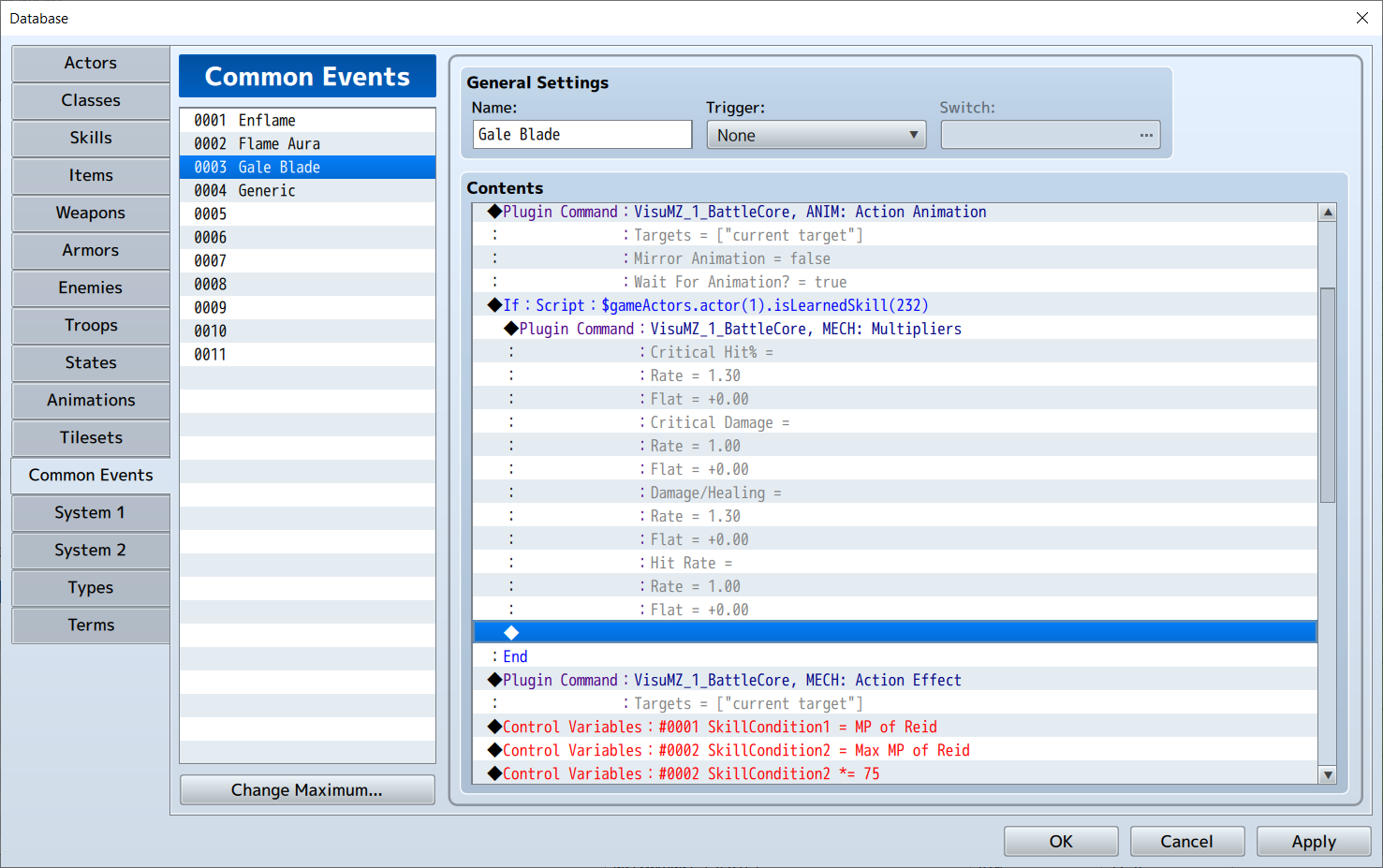Viewport: 1383px width, 868px height.
Task: Select the Damage/Healing = line
Action: (x=894, y=493)
